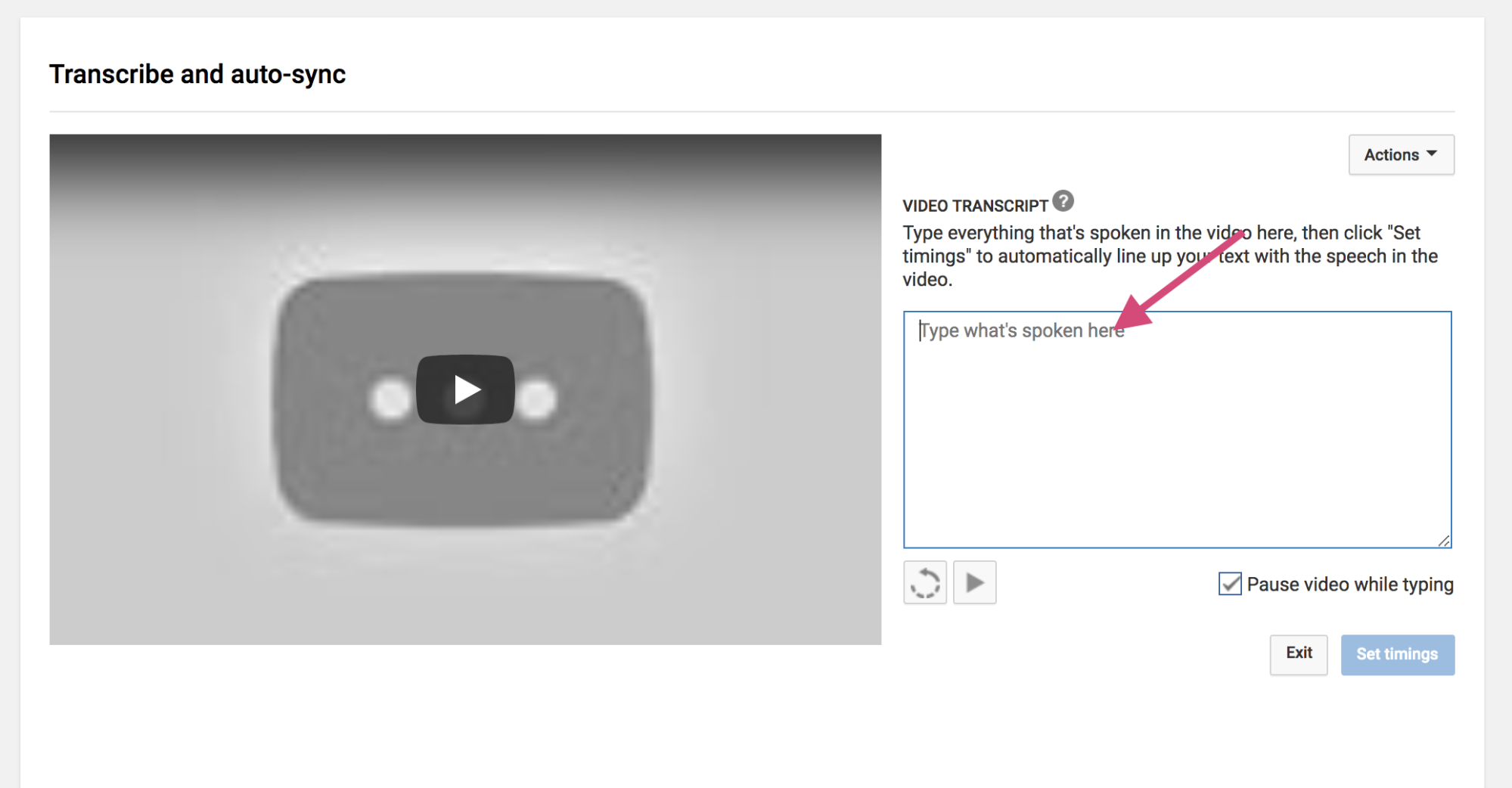Click the help question mark next to Video Transcript
The image size is (1512, 788).
pos(1063,201)
